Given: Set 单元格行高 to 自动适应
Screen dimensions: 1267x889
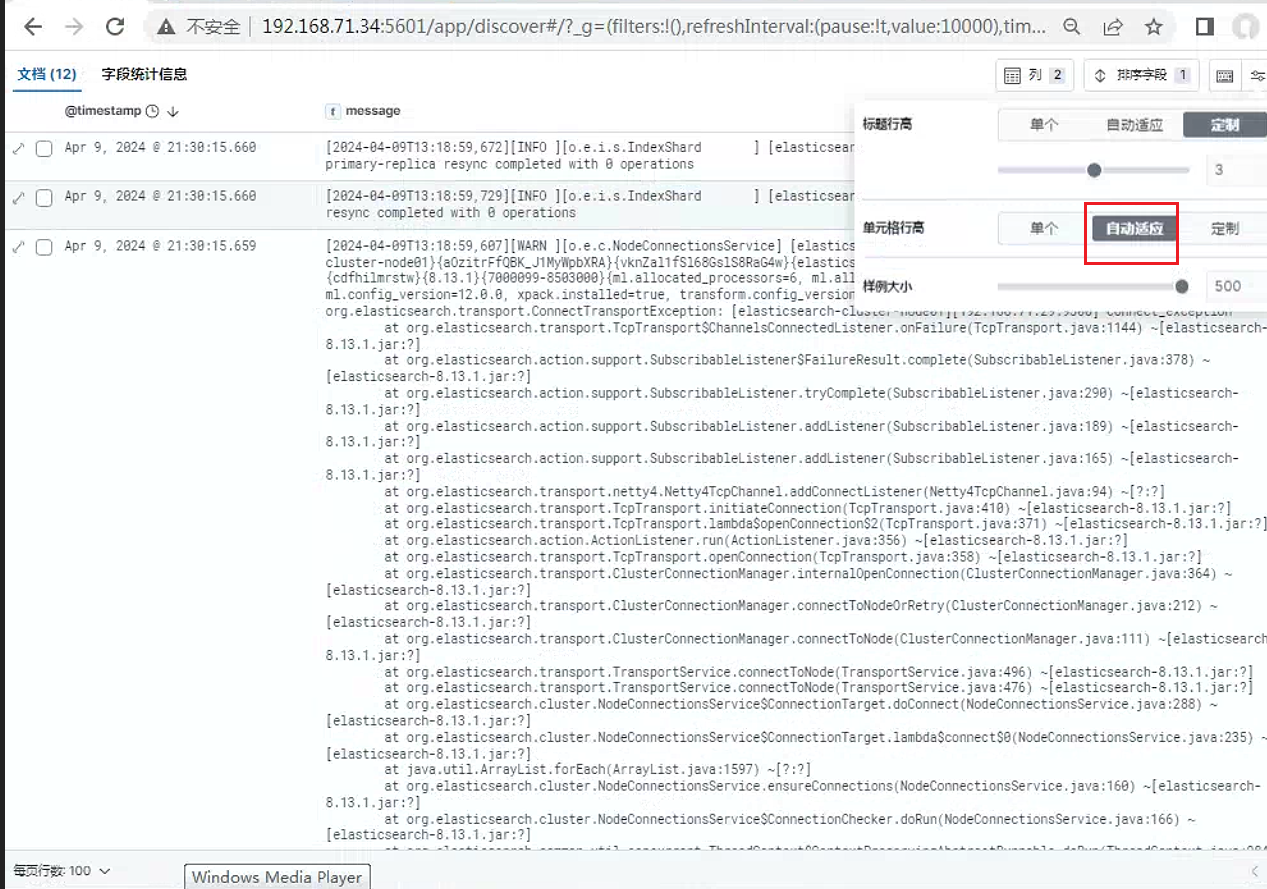Looking at the screenshot, I should pyautogui.click(x=1134, y=228).
